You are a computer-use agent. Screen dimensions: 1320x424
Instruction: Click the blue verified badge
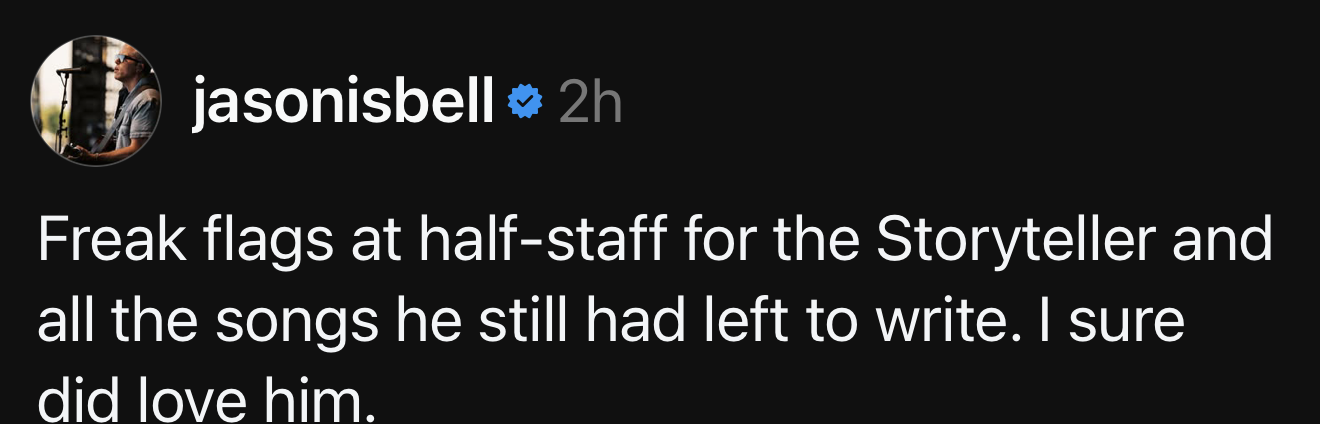pos(525,101)
